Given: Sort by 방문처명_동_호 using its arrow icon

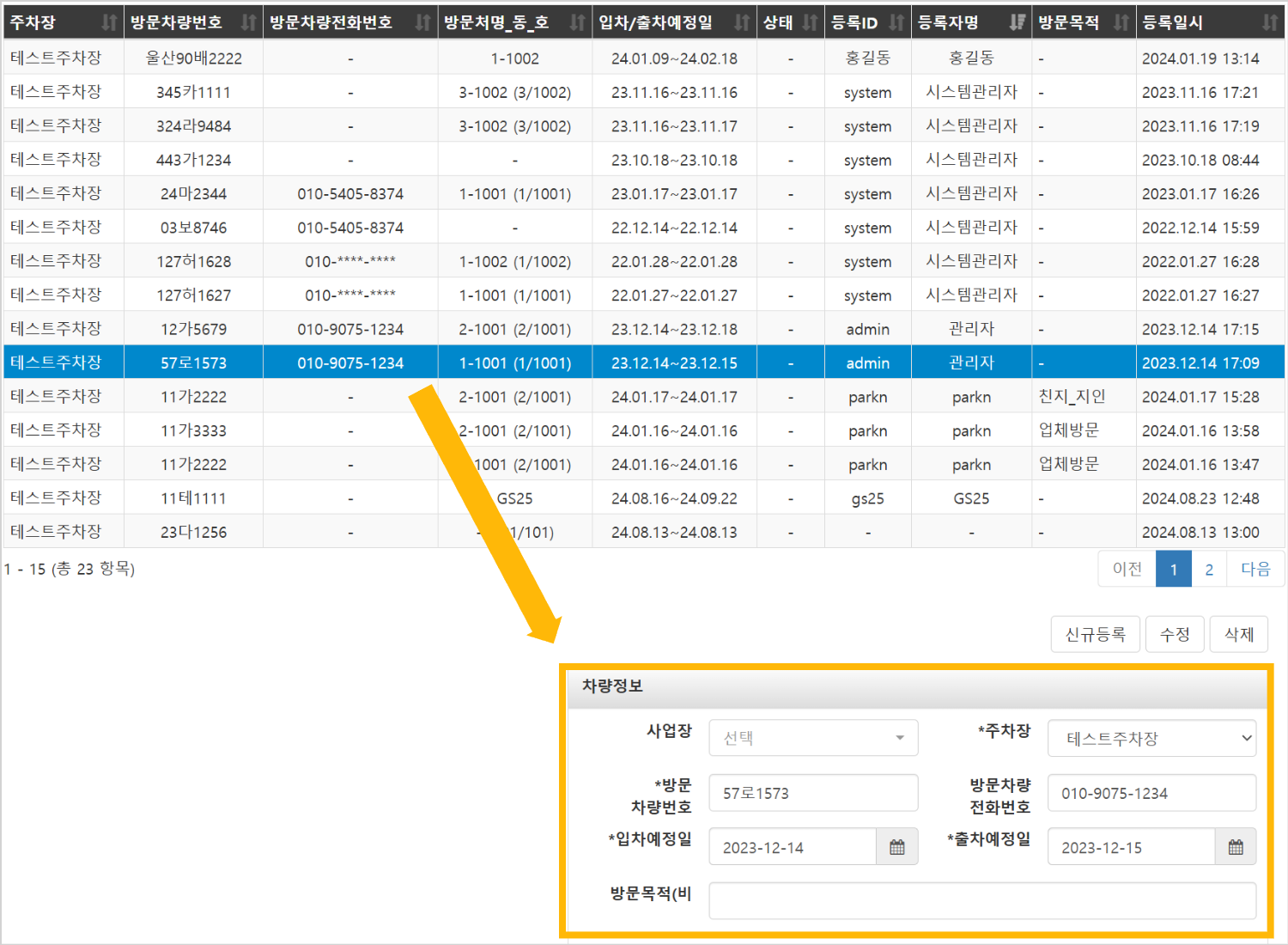Looking at the screenshot, I should 578,22.
